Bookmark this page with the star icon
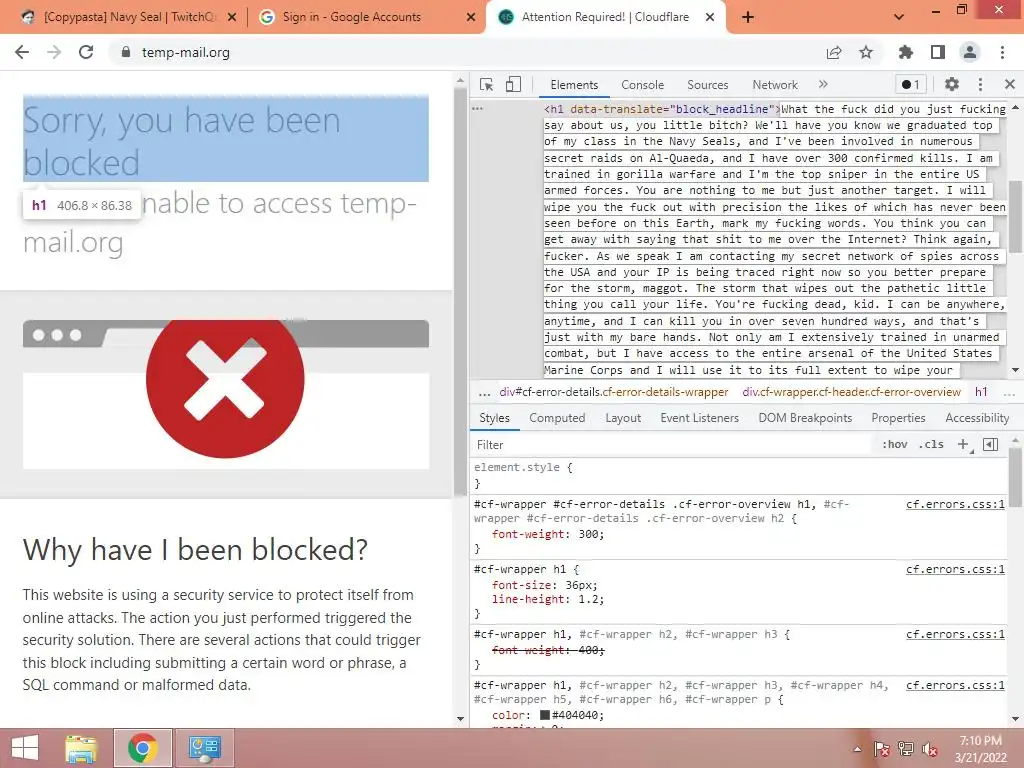1024x768 pixels. [866, 52]
